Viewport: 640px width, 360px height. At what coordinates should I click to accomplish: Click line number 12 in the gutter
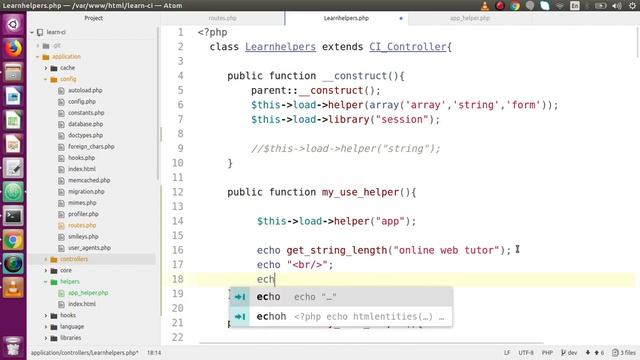[x=178, y=192]
